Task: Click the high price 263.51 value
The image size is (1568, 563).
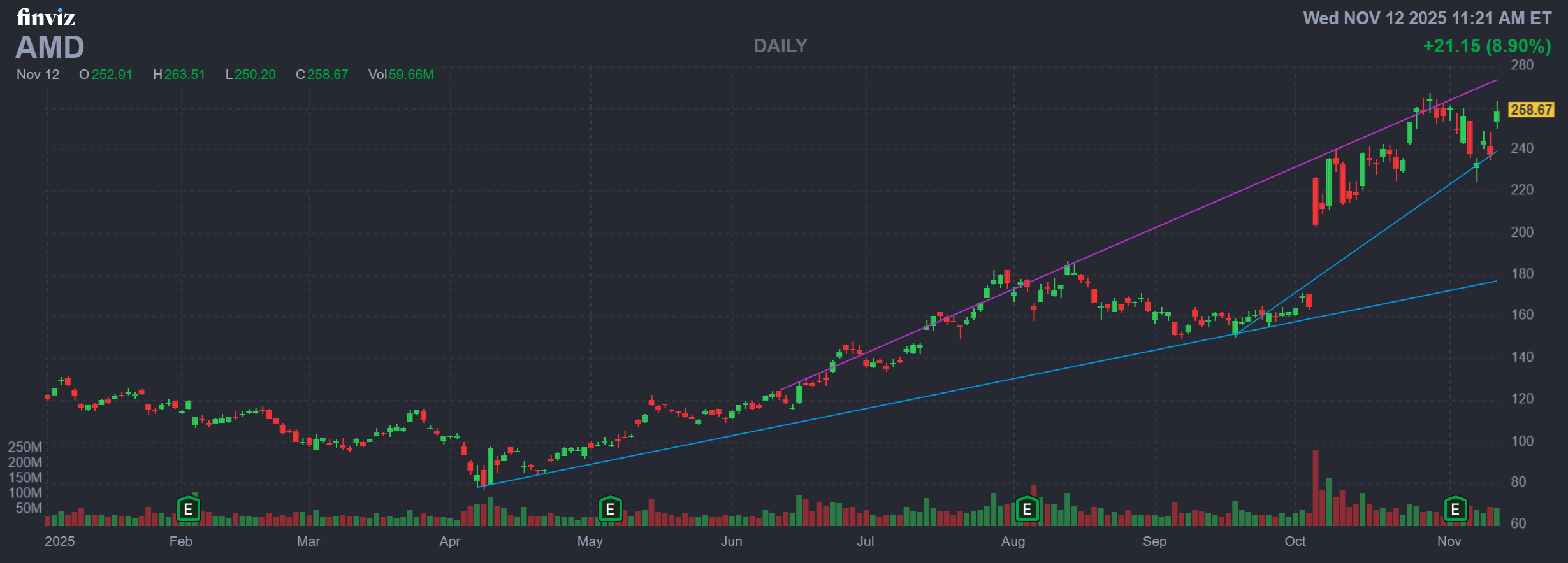Action: (x=185, y=75)
